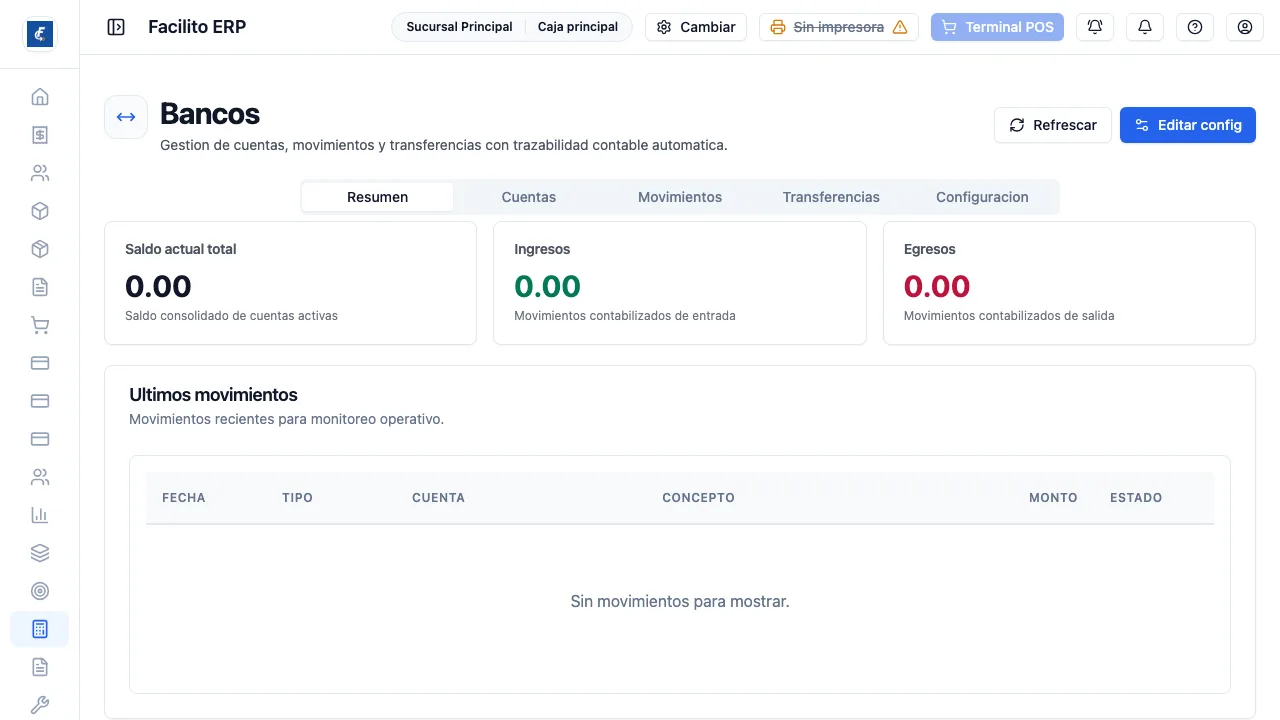
Task: Click the Sin impresora printer button
Action: coord(839,27)
